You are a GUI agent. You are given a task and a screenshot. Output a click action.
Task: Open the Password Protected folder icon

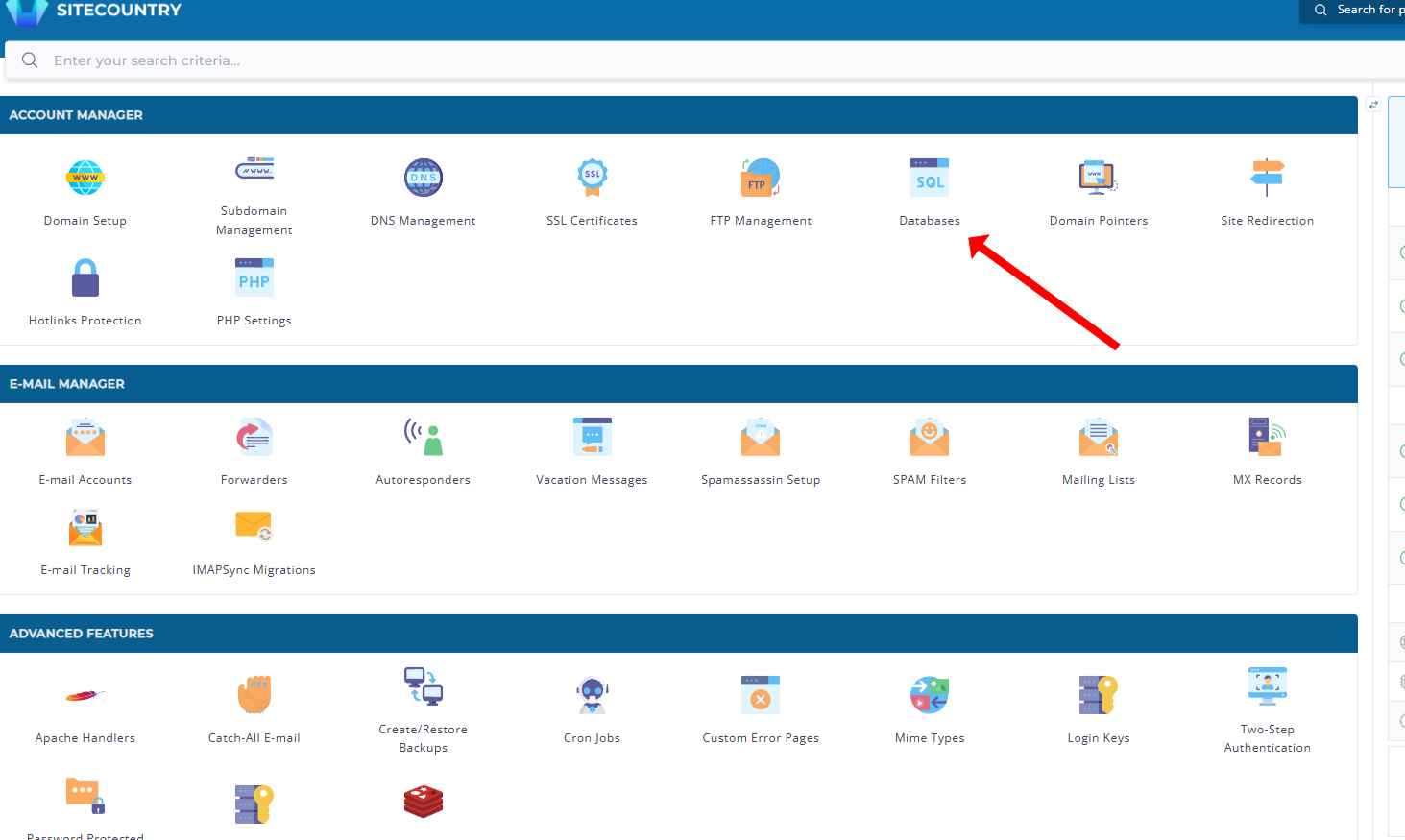tap(85, 796)
